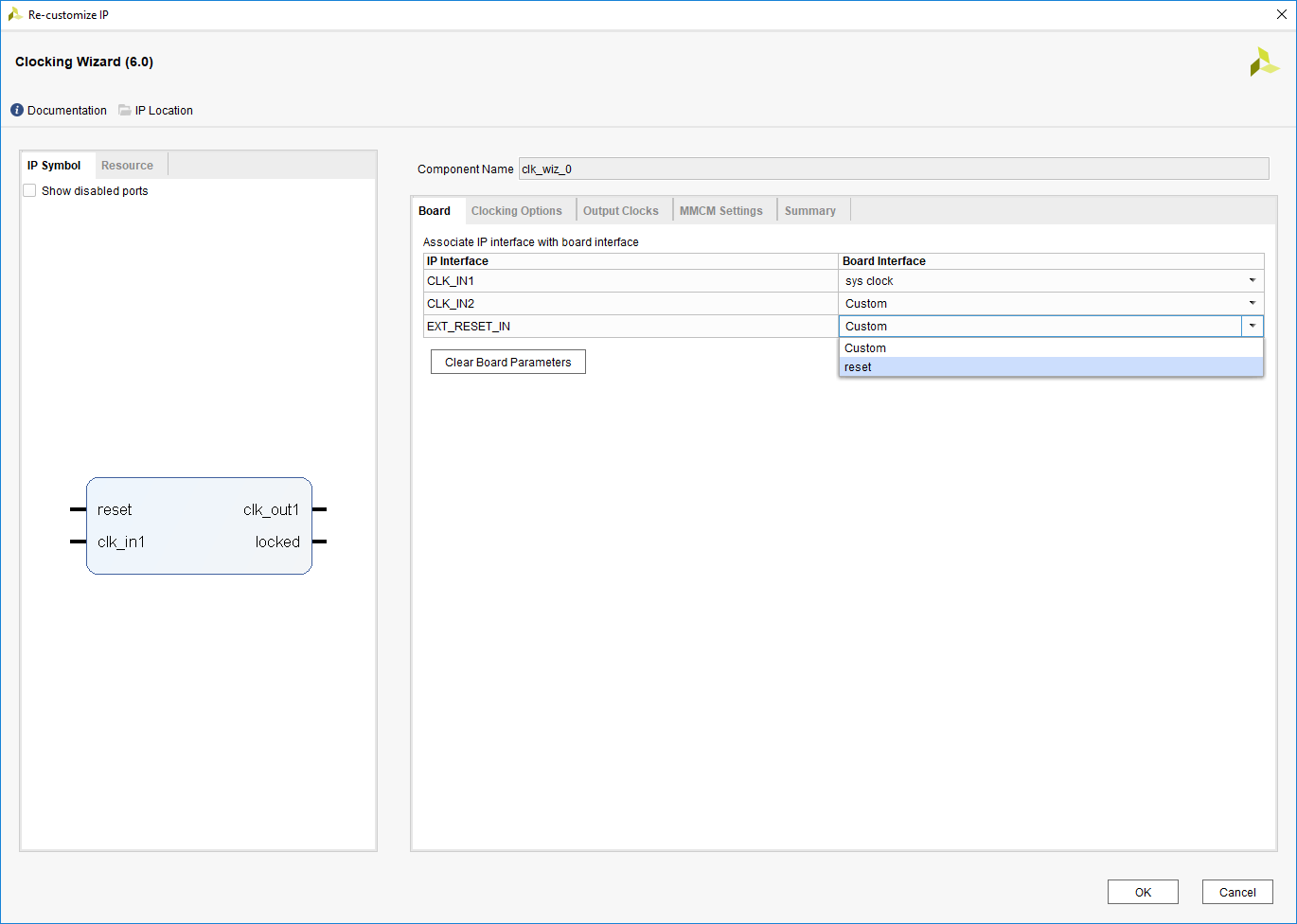Click the clk_out1 port label
Image resolution: width=1297 pixels, height=924 pixels.
(x=271, y=509)
